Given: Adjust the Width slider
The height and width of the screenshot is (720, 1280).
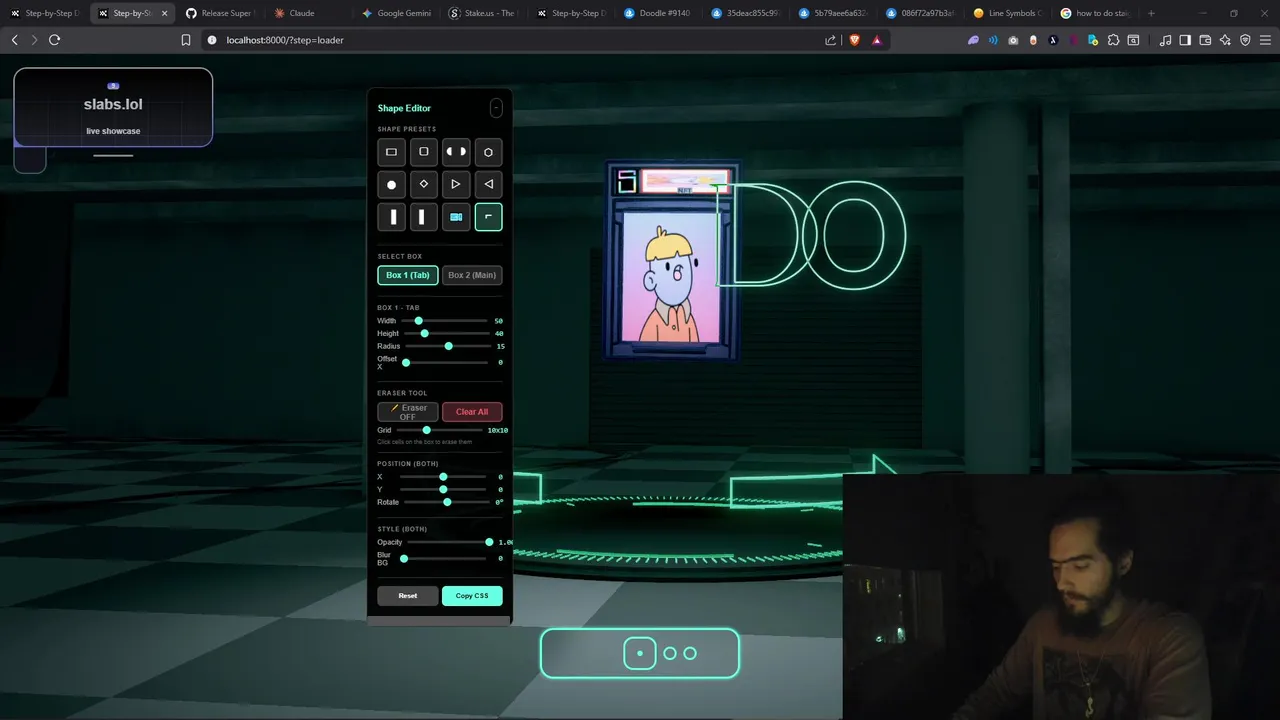Looking at the screenshot, I should pyautogui.click(x=446, y=321).
